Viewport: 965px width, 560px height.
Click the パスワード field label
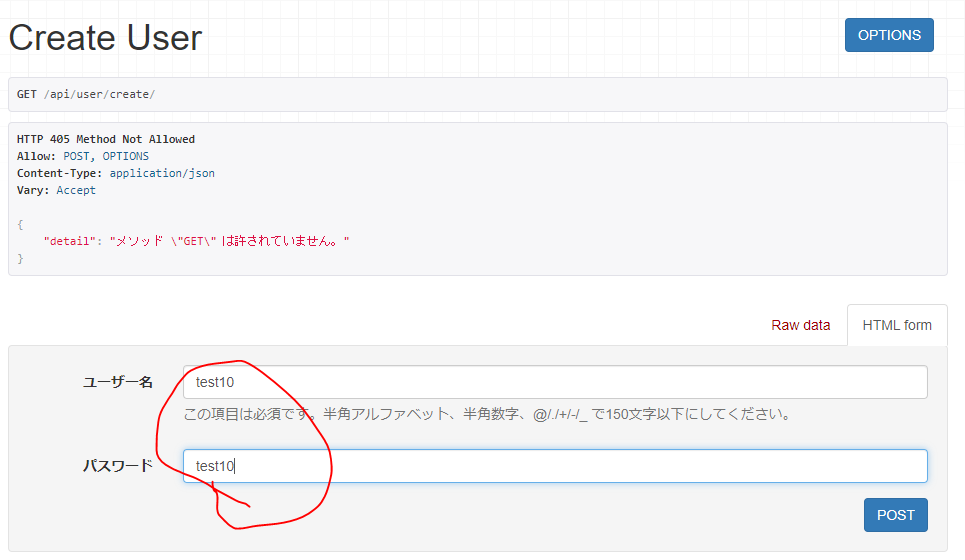tap(118, 466)
